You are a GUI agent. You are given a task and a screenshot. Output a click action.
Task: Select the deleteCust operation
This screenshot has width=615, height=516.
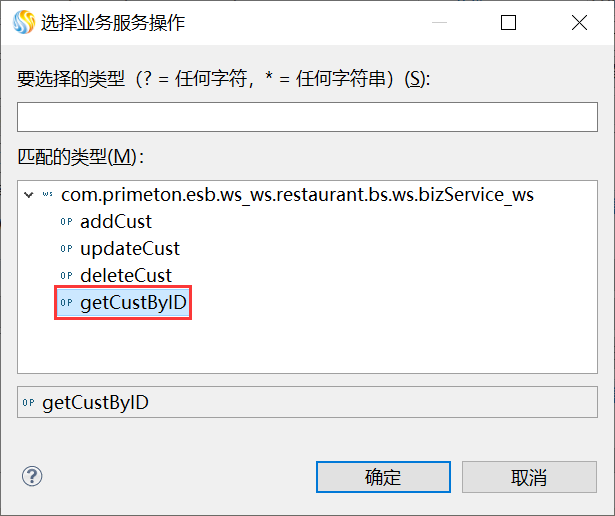[x=126, y=276]
